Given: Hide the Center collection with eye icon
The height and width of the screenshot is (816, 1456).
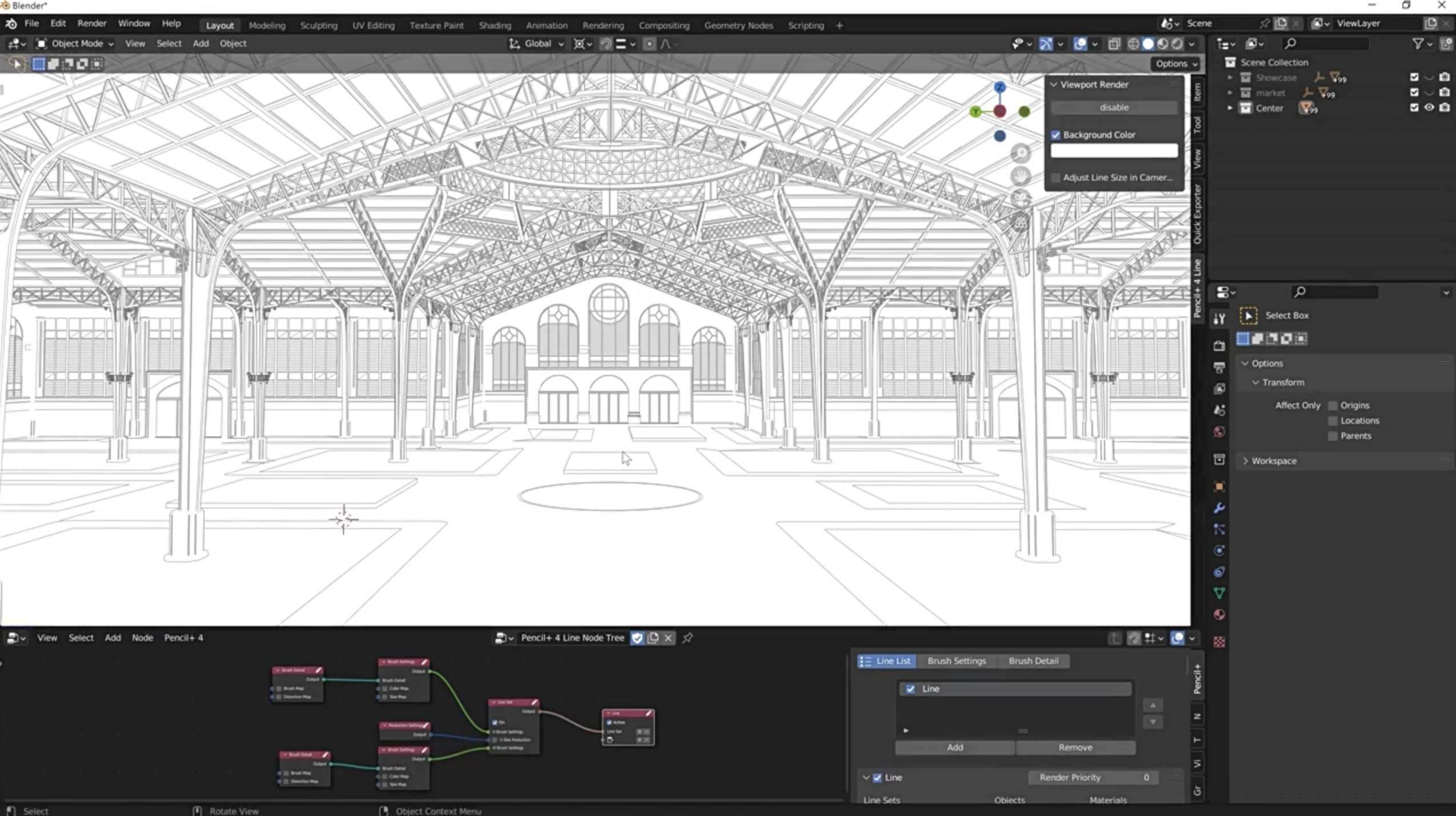Looking at the screenshot, I should point(1429,107).
